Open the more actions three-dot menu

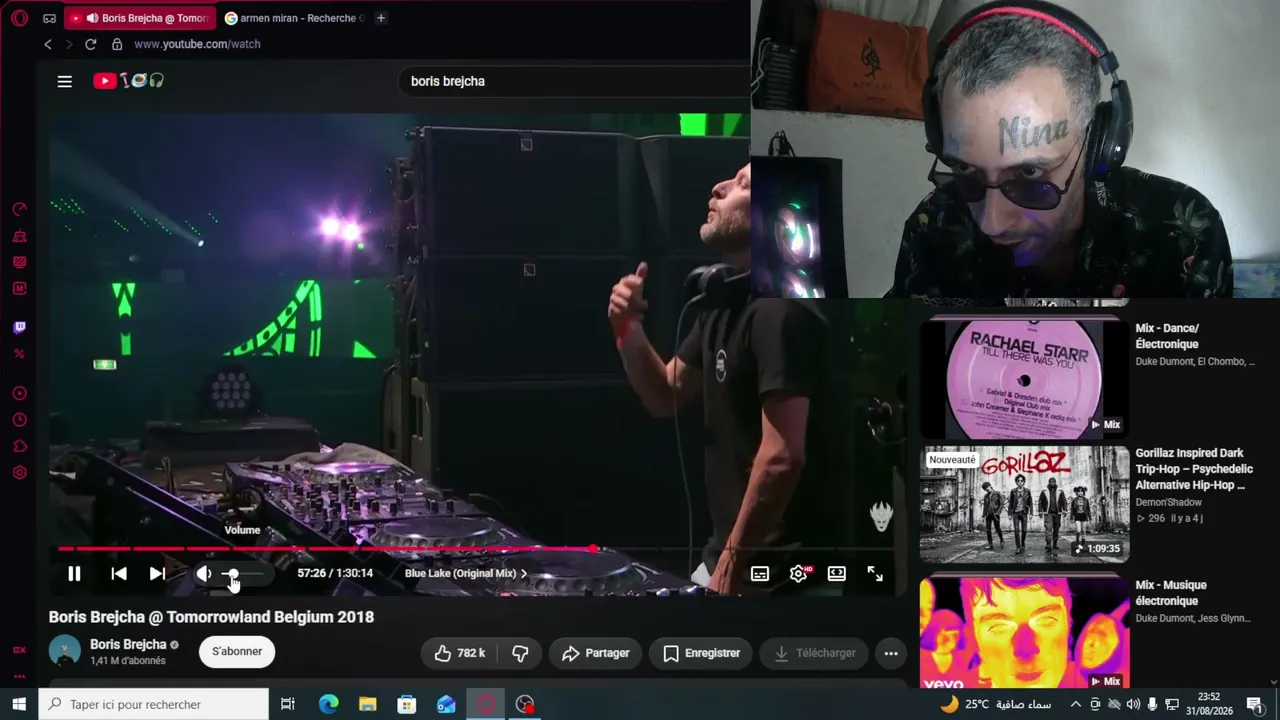click(x=891, y=653)
